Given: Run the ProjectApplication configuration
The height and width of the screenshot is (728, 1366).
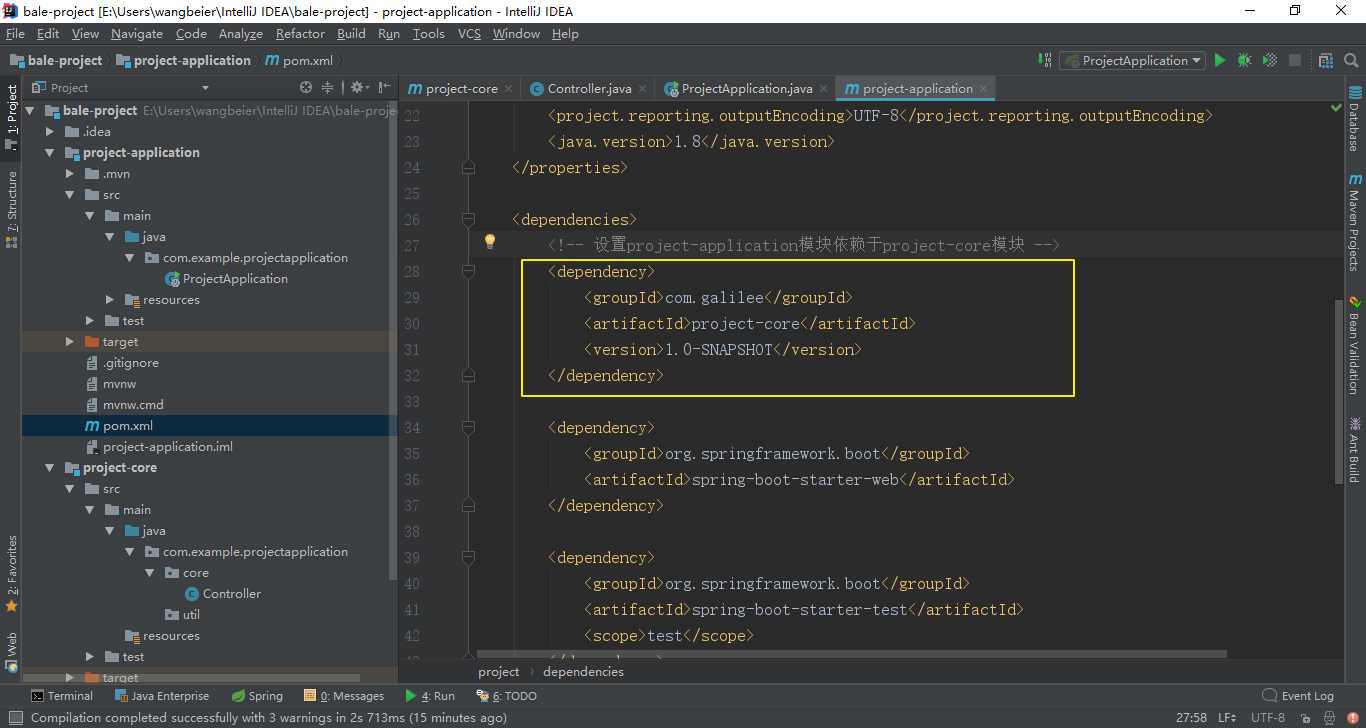Looking at the screenshot, I should click(1219, 60).
